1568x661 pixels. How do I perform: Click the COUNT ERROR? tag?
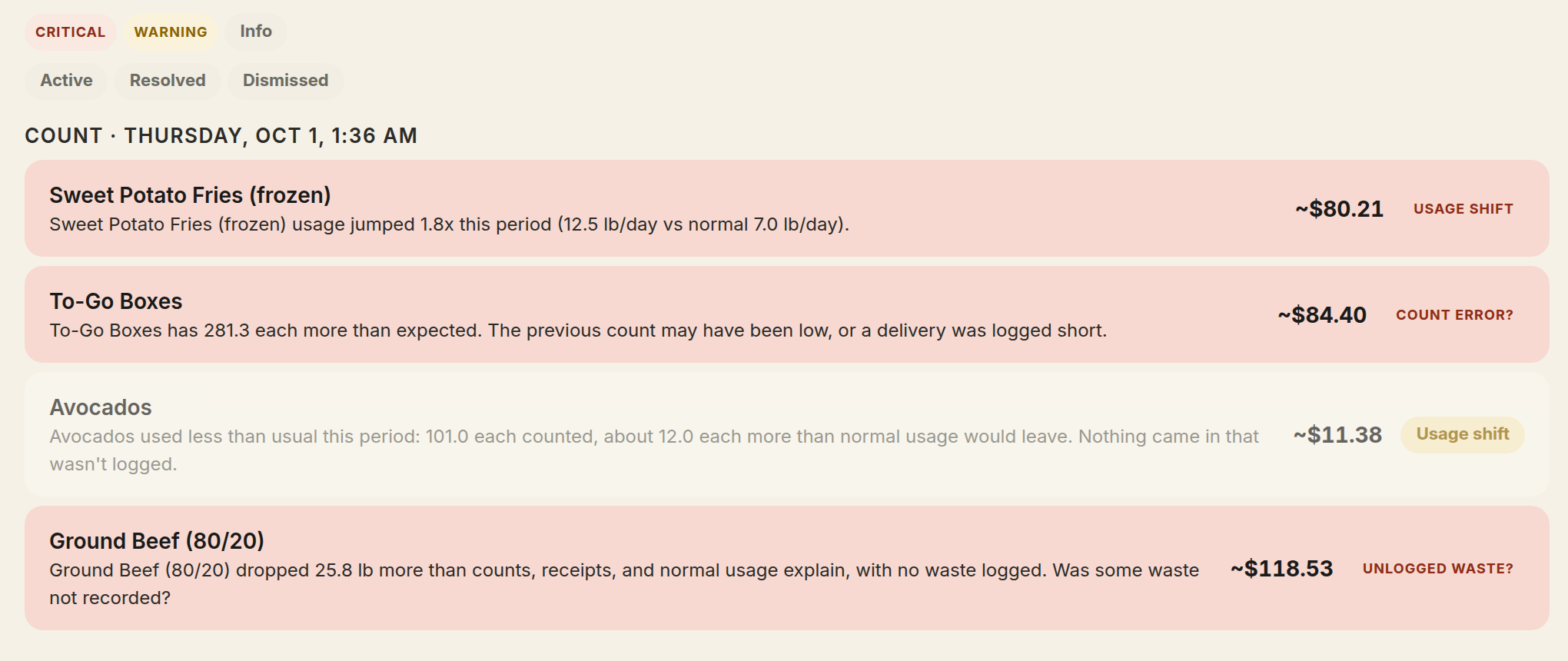pos(1454,315)
